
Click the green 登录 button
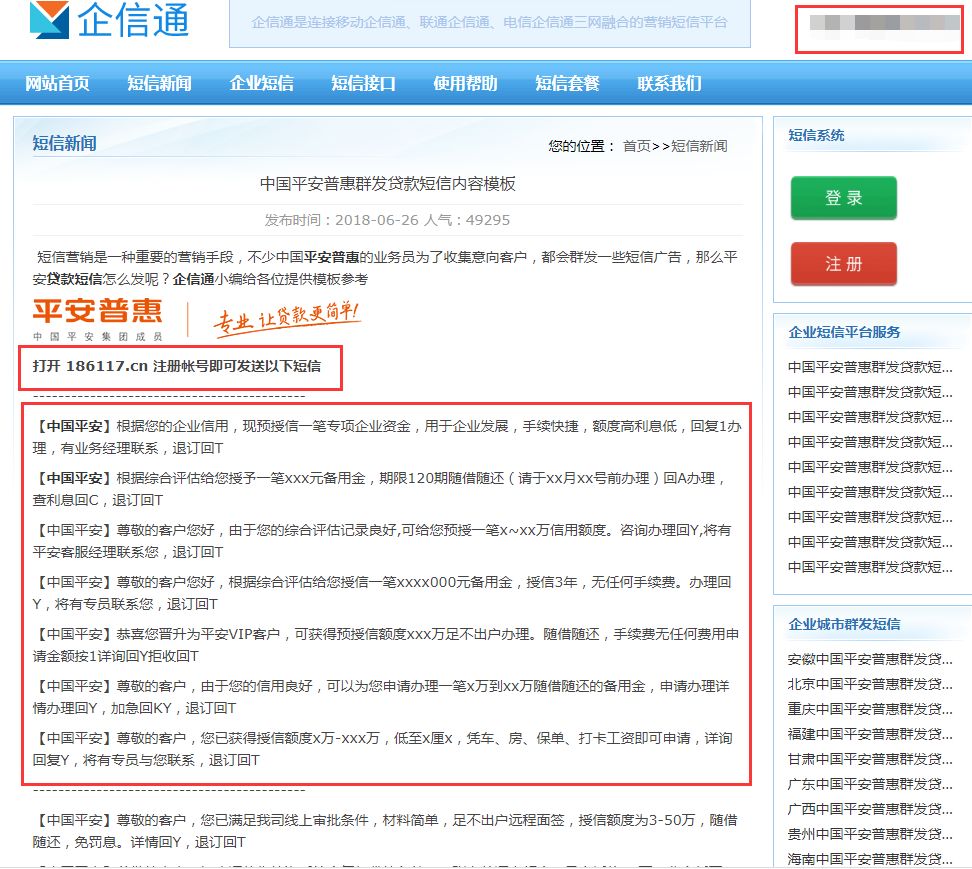click(x=844, y=198)
